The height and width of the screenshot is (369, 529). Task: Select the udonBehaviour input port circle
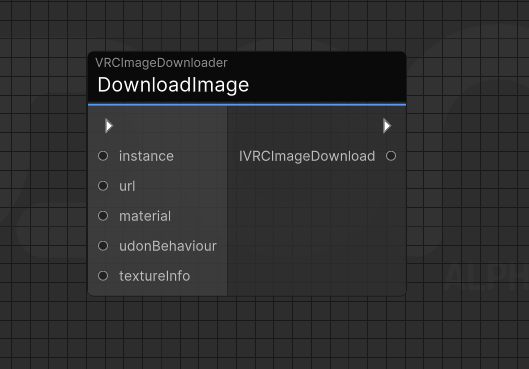[x=103, y=246]
